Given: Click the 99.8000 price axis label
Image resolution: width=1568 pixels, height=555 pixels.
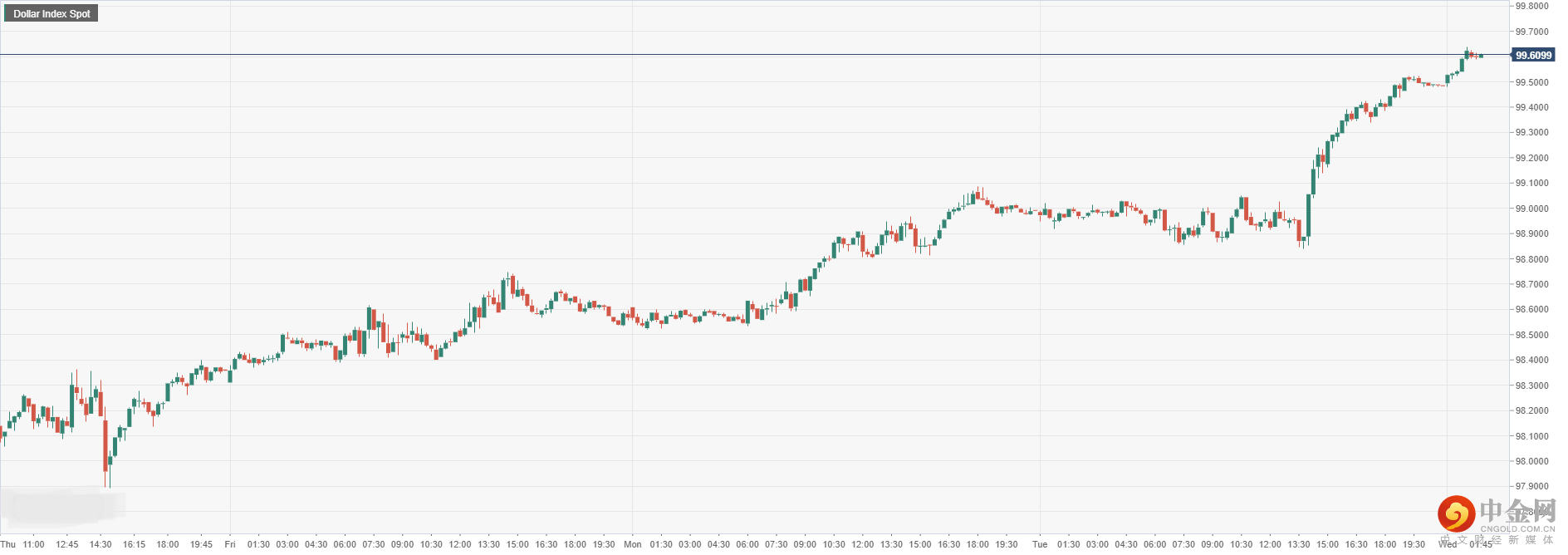Looking at the screenshot, I should pyautogui.click(x=1531, y=6).
